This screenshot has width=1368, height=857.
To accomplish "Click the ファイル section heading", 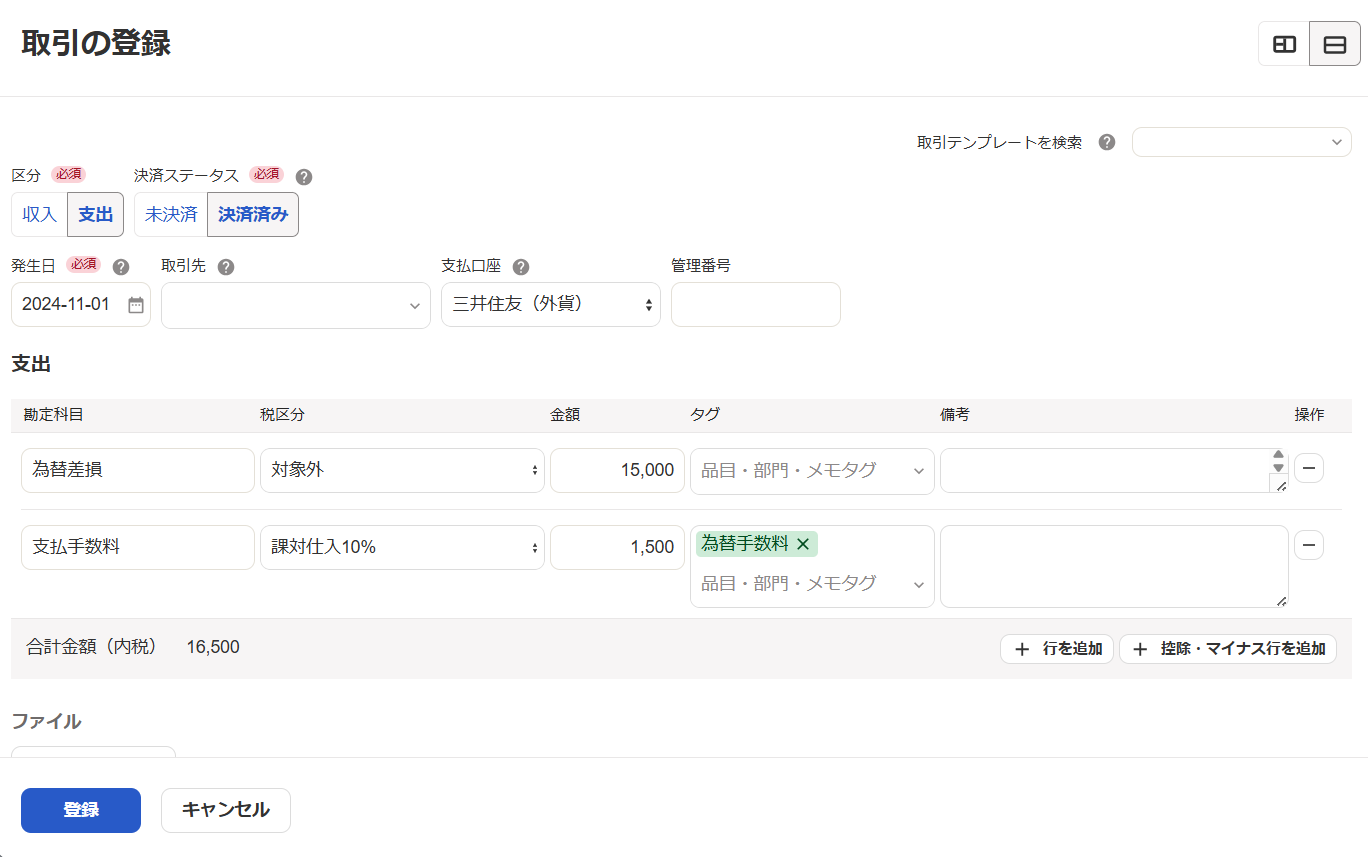I will 46,721.
